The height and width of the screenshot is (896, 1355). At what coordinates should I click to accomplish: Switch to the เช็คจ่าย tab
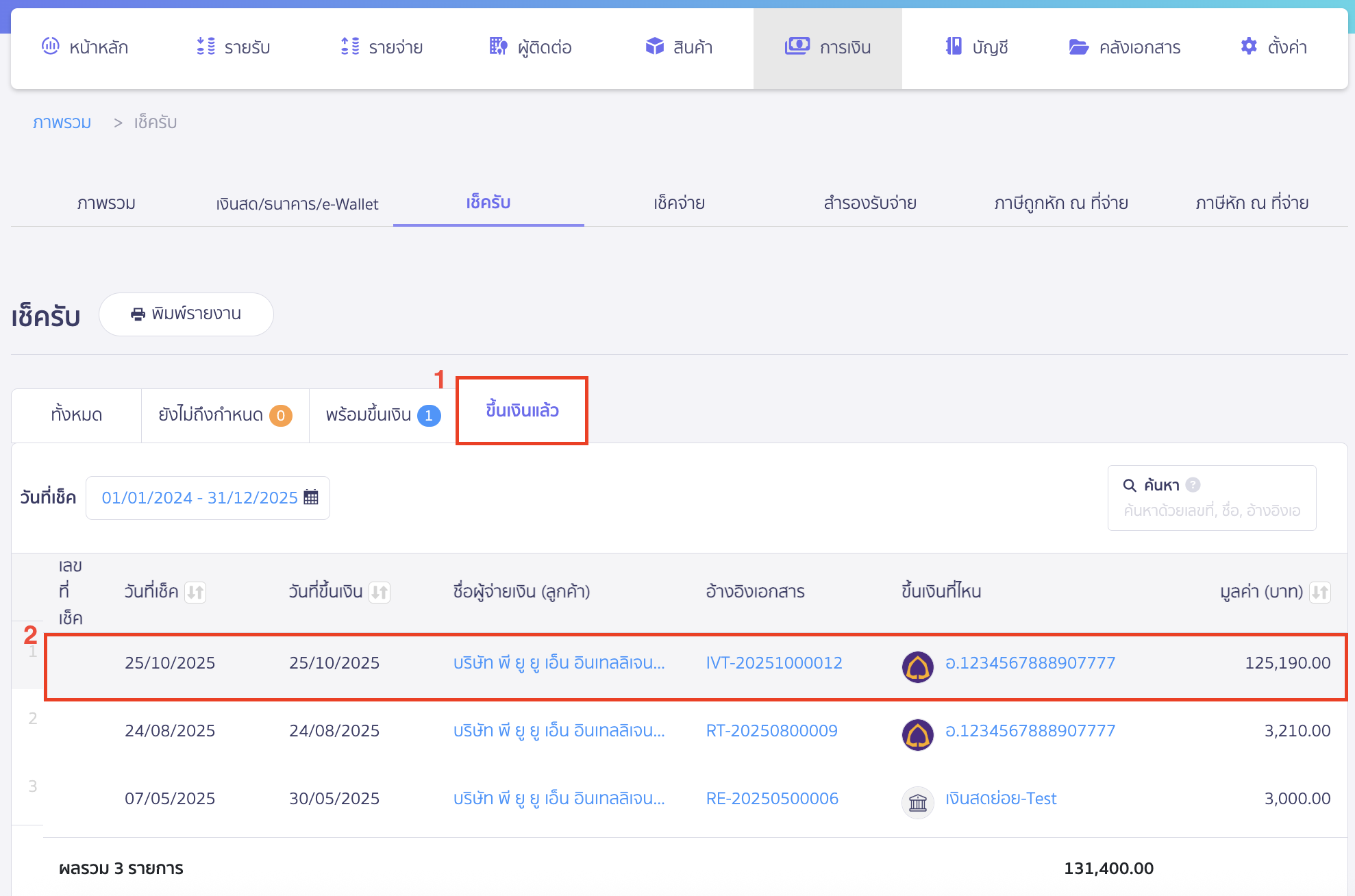[679, 203]
